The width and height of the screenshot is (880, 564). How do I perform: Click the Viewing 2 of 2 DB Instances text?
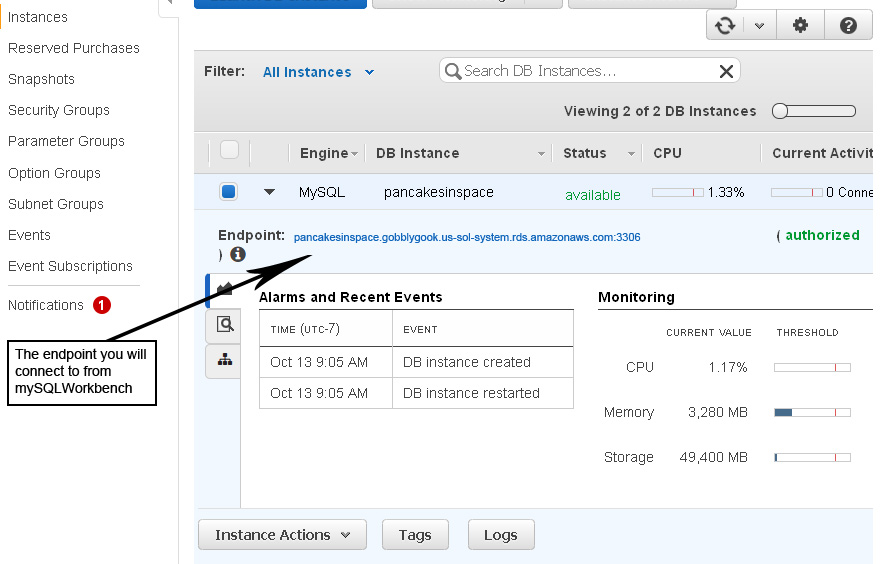[x=660, y=111]
